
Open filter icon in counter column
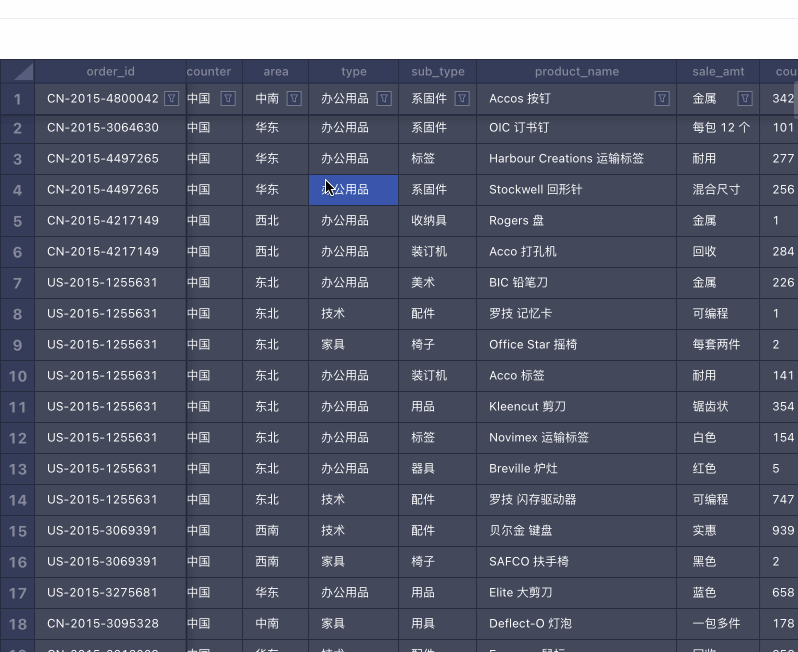tap(228, 99)
